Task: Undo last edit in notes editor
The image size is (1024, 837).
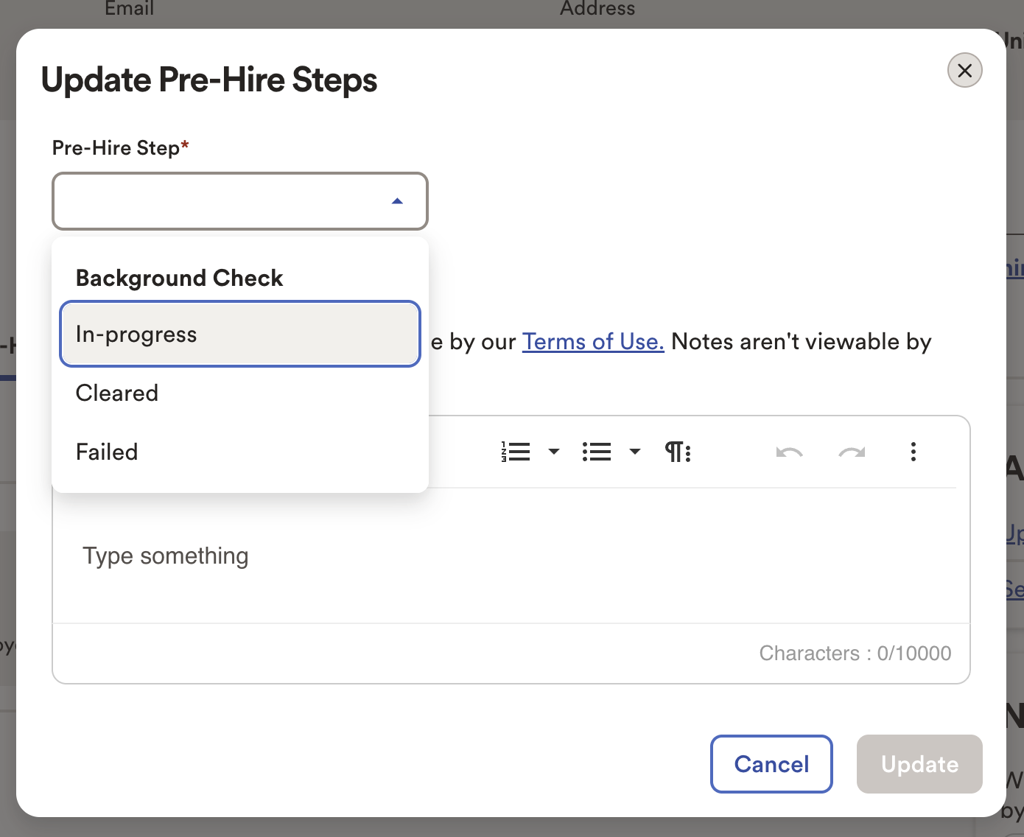Action: tap(789, 452)
